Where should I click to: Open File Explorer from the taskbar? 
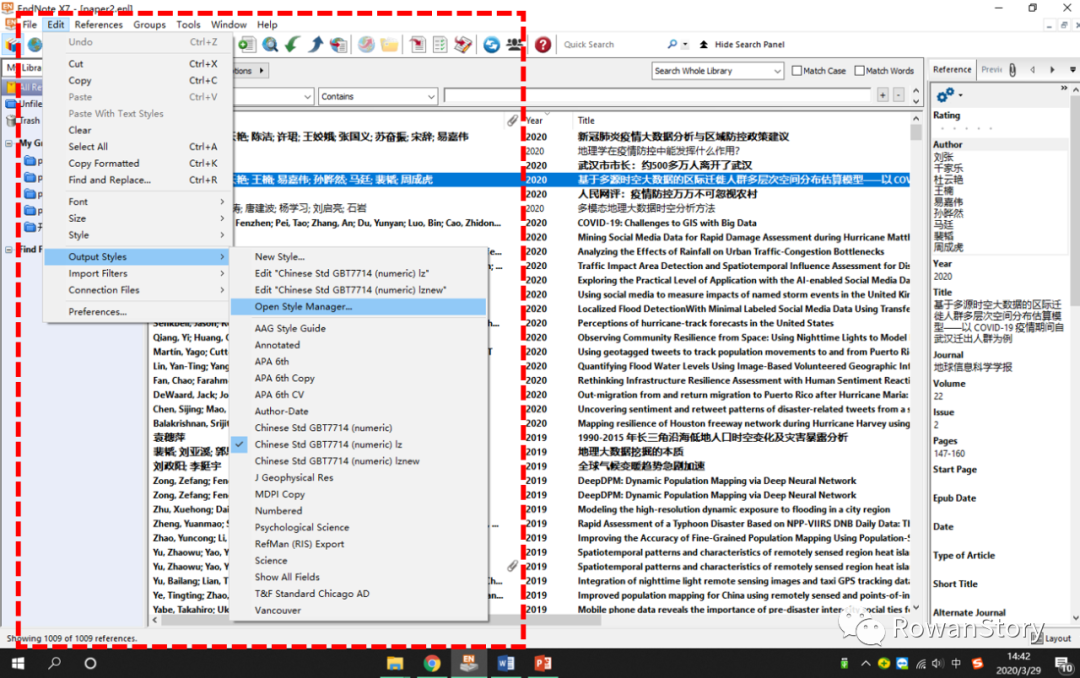click(395, 663)
